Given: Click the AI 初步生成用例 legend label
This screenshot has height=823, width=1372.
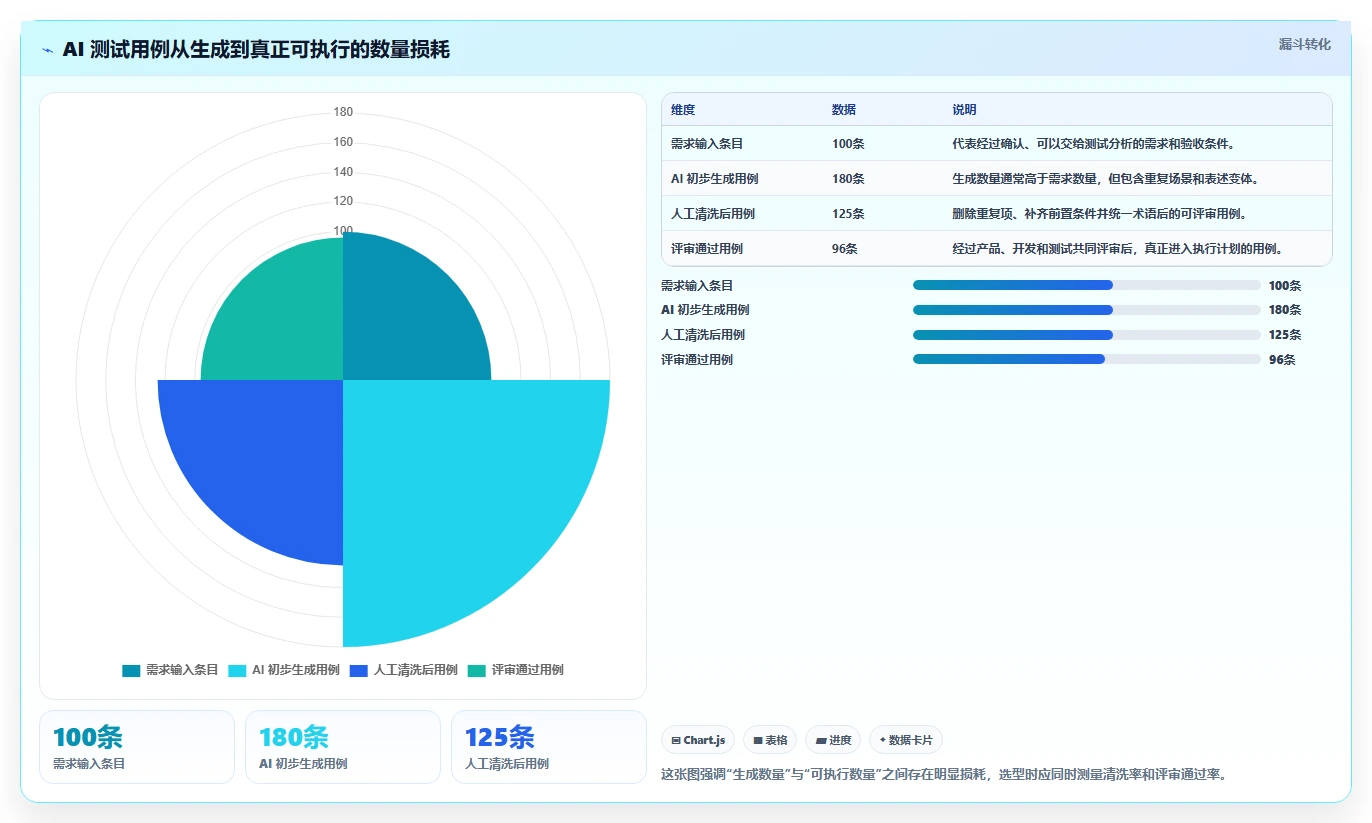Looking at the screenshot, I should click(296, 670).
